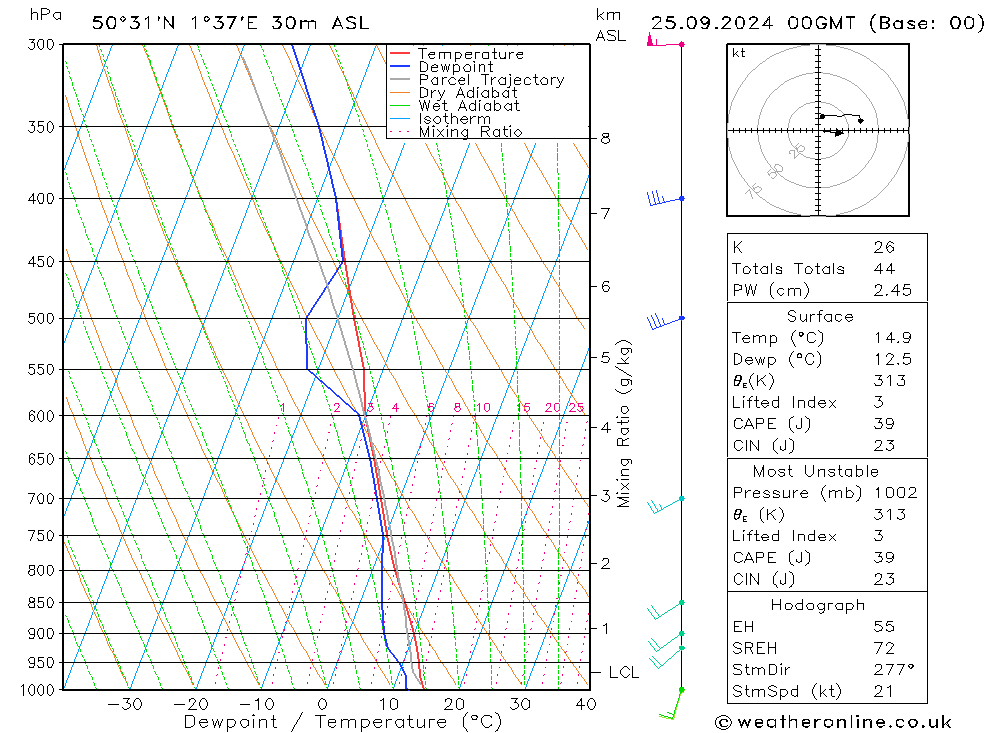The width and height of the screenshot is (1000, 733).
Task: Click the Totals Totals value 44
Action: coord(885,269)
